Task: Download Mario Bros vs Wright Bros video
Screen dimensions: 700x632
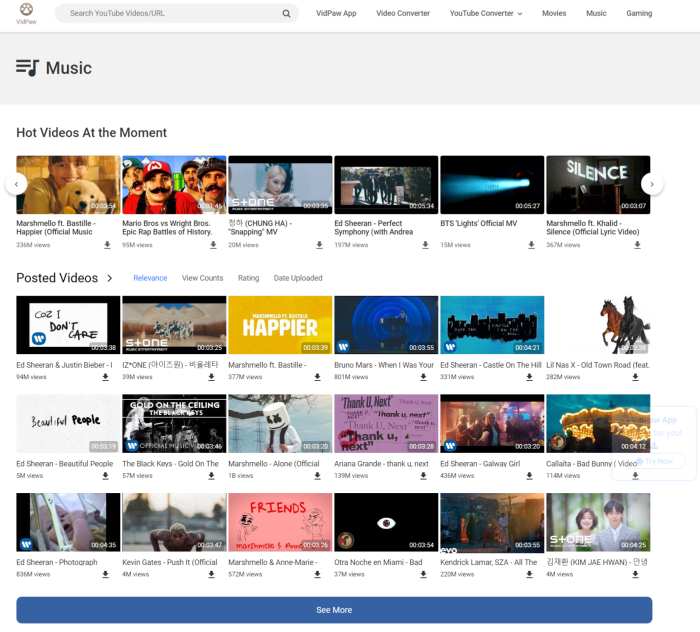Action: coord(213,245)
